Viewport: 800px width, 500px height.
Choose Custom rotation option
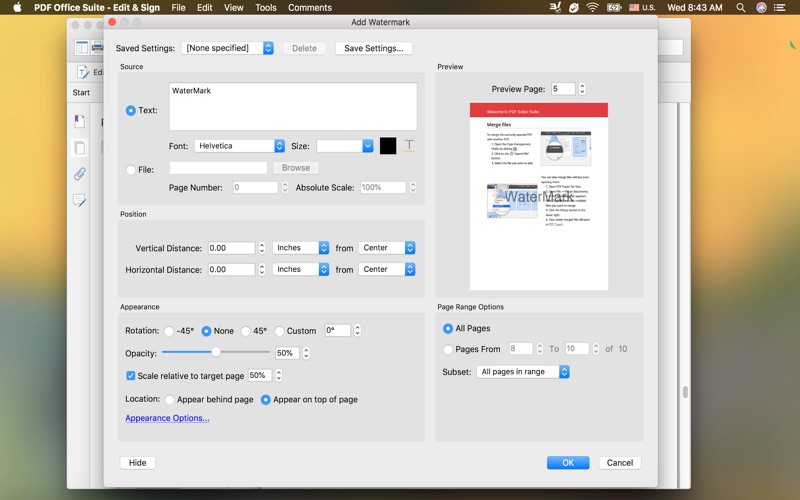point(279,331)
